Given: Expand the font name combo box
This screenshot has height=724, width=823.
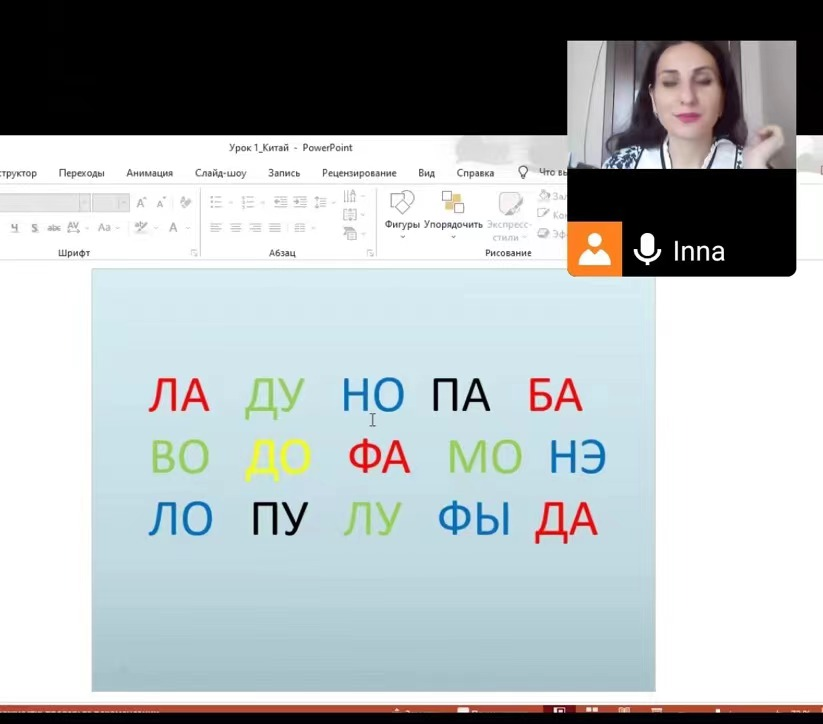Looking at the screenshot, I should click(x=84, y=203).
